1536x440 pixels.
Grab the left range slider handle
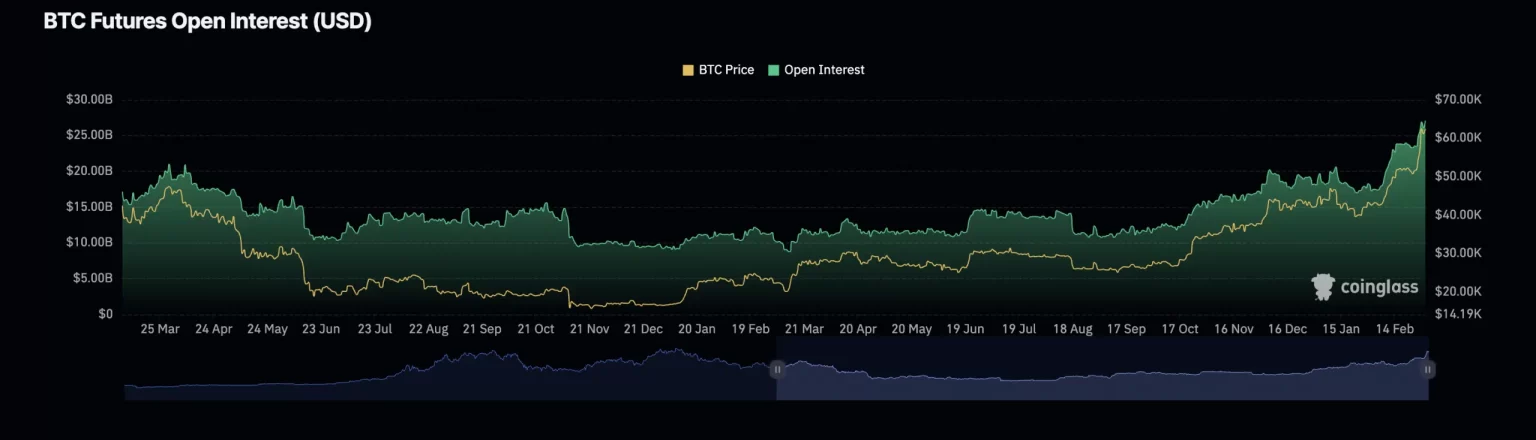click(x=777, y=369)
